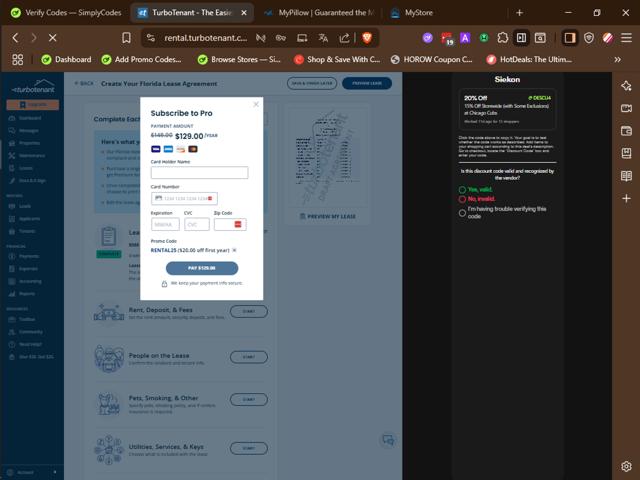Open the wallet icon in side panel
The image size is (640, 480).
pos(626,131)
